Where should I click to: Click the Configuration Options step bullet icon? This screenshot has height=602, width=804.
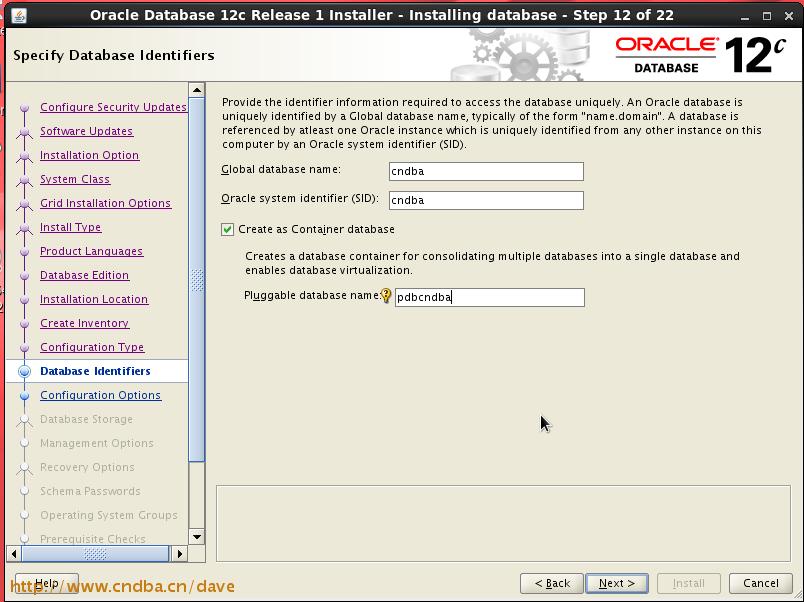coord(24,395)
